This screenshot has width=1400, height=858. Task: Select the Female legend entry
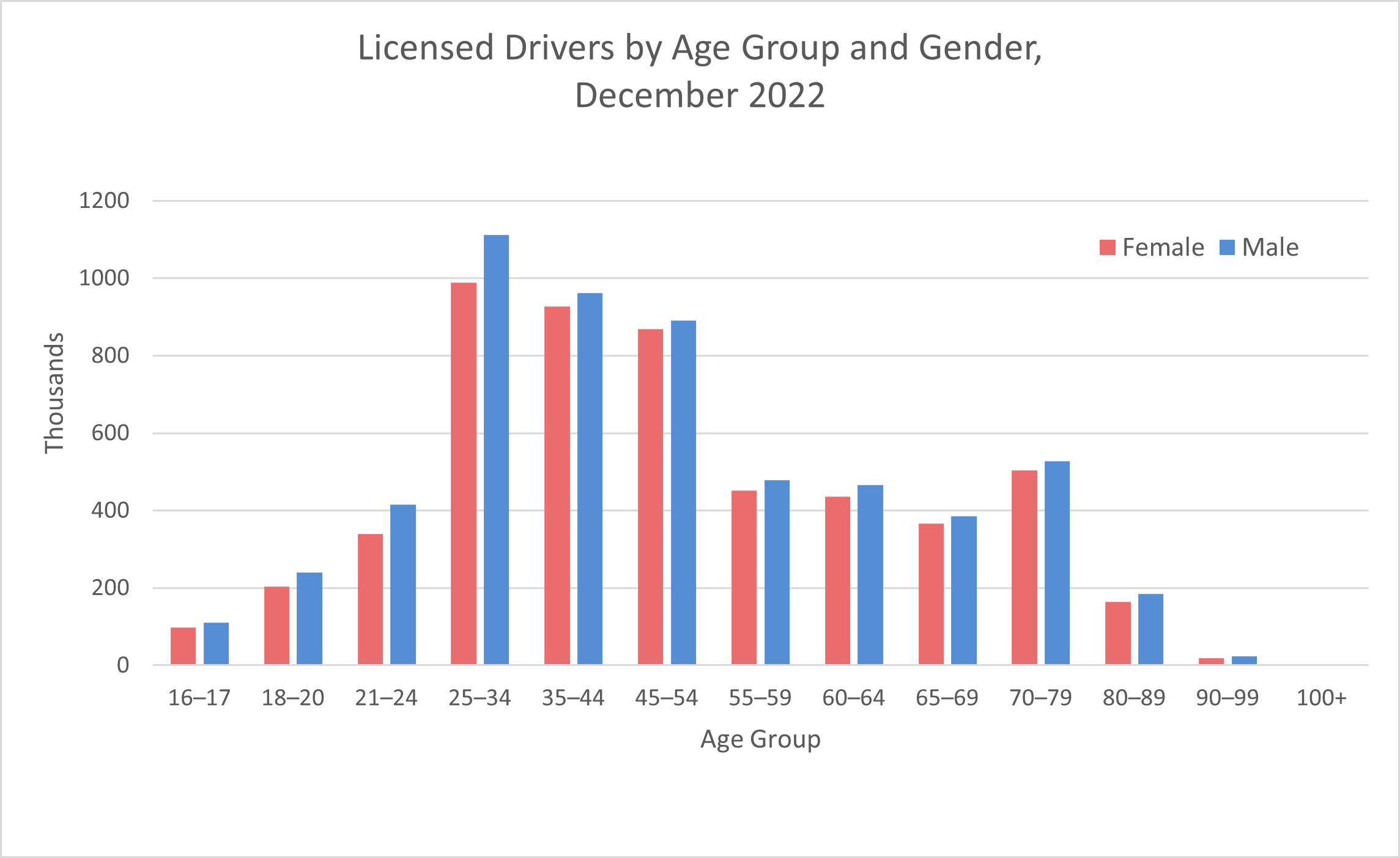click(1152, 247)
